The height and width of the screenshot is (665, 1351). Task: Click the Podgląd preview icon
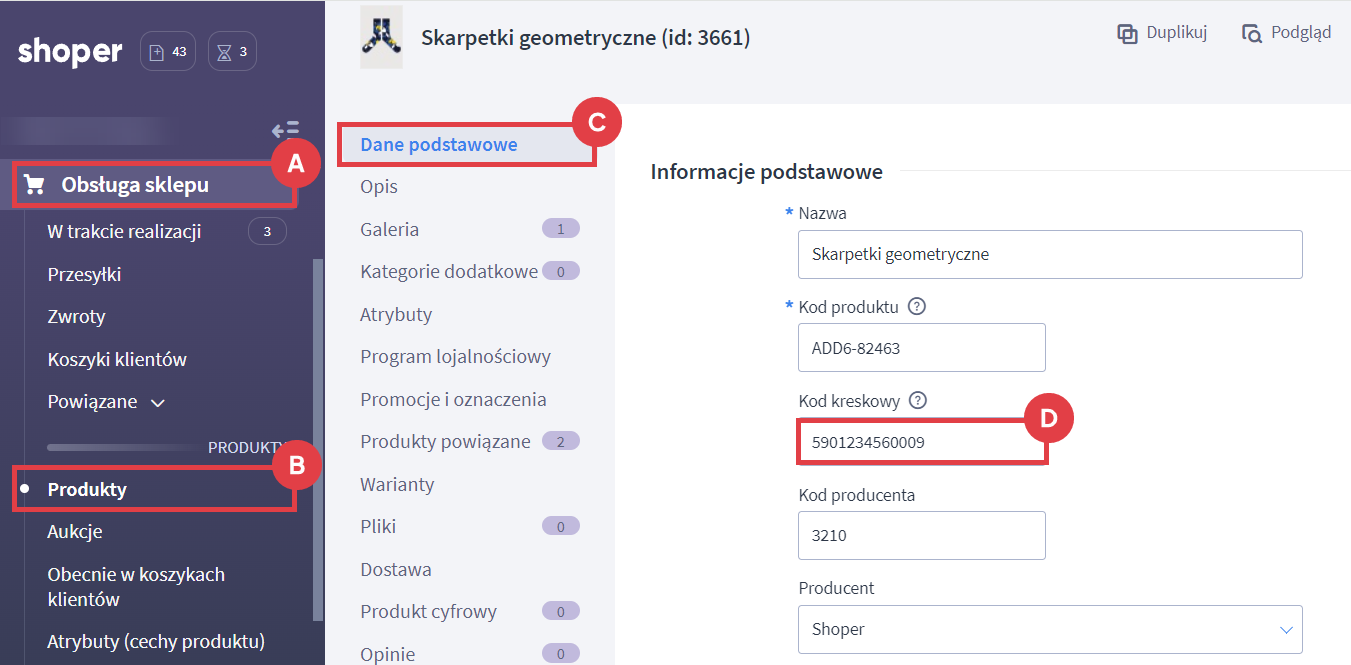tap(1252, 34)
